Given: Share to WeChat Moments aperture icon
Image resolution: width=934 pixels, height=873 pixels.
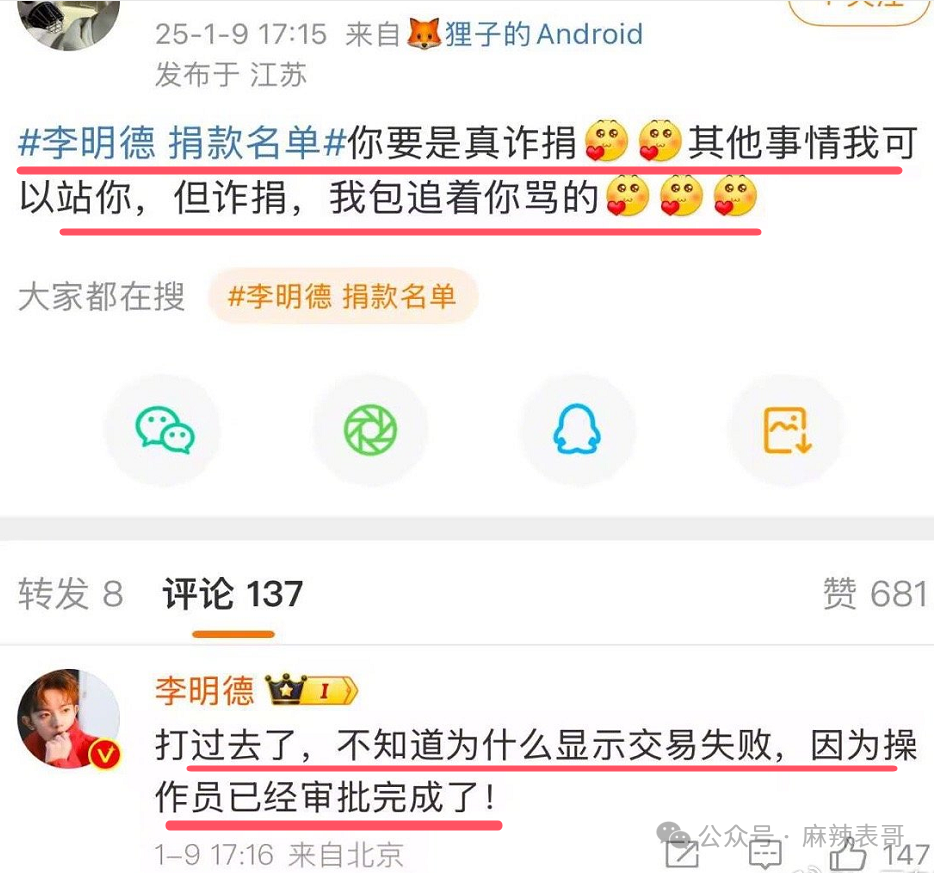Looking at the screenshot, I should click(371, 429).
